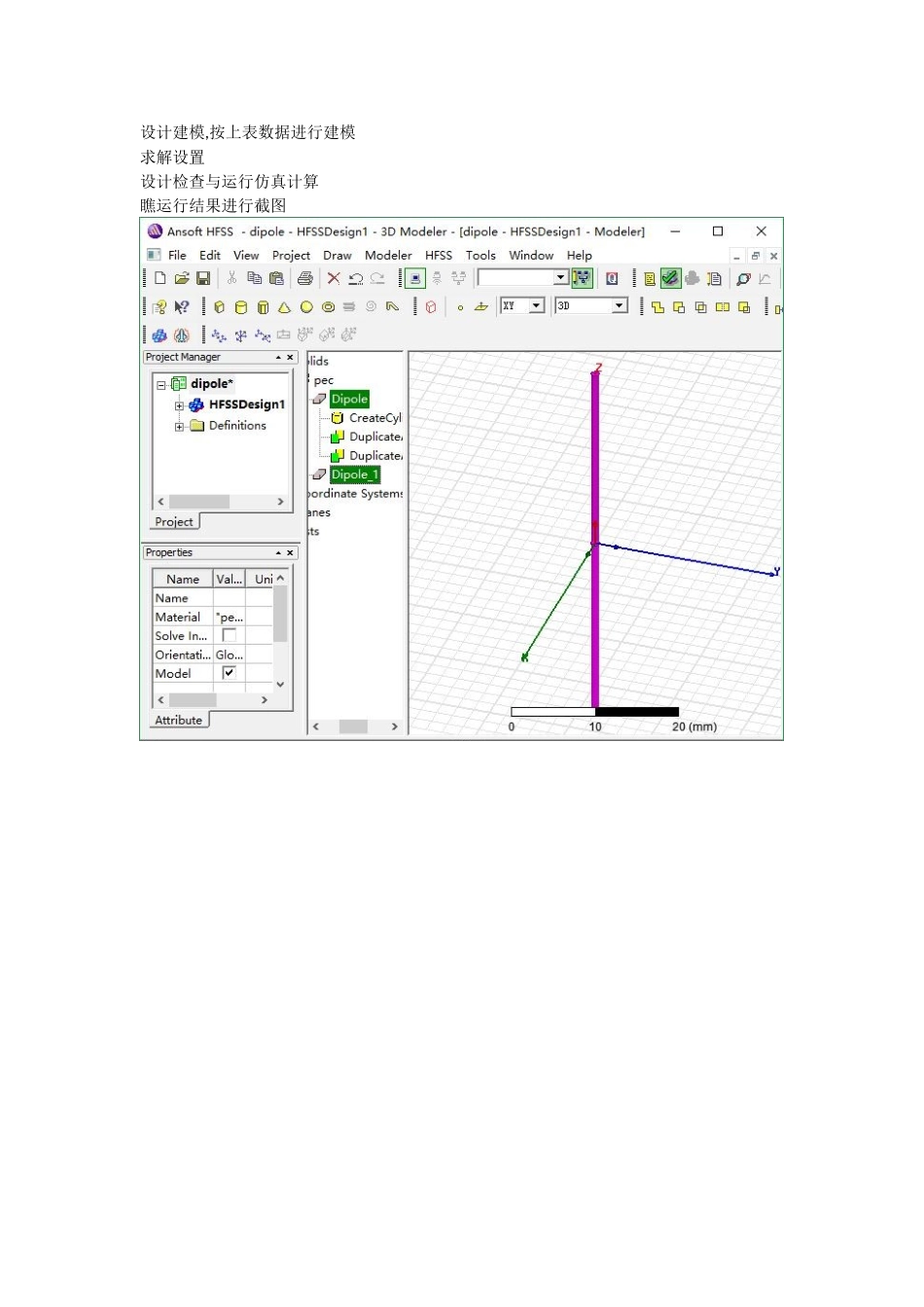Click the red X Delete icon

tap(334, 278)
